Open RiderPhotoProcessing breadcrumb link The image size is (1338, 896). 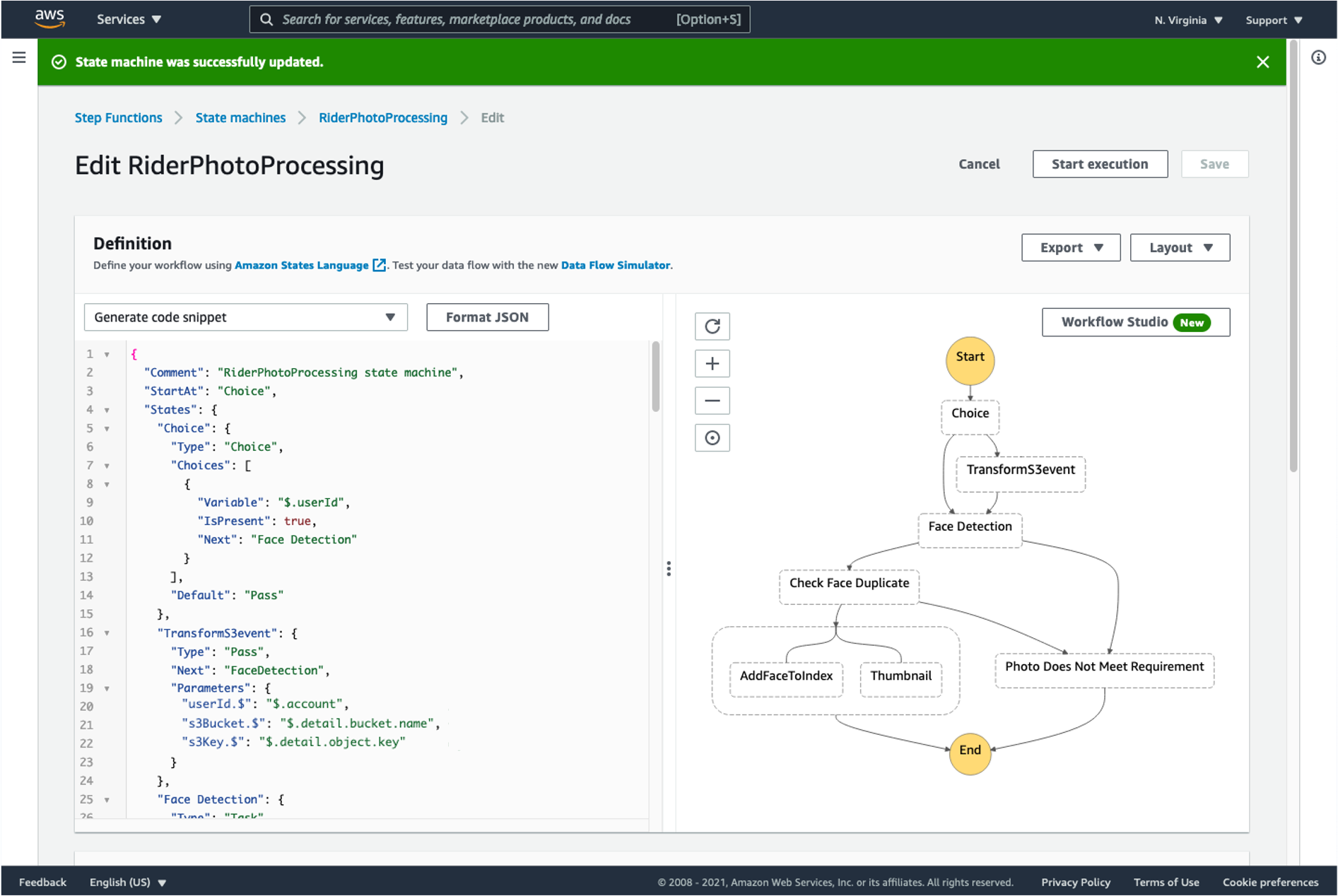click(383, 118)
